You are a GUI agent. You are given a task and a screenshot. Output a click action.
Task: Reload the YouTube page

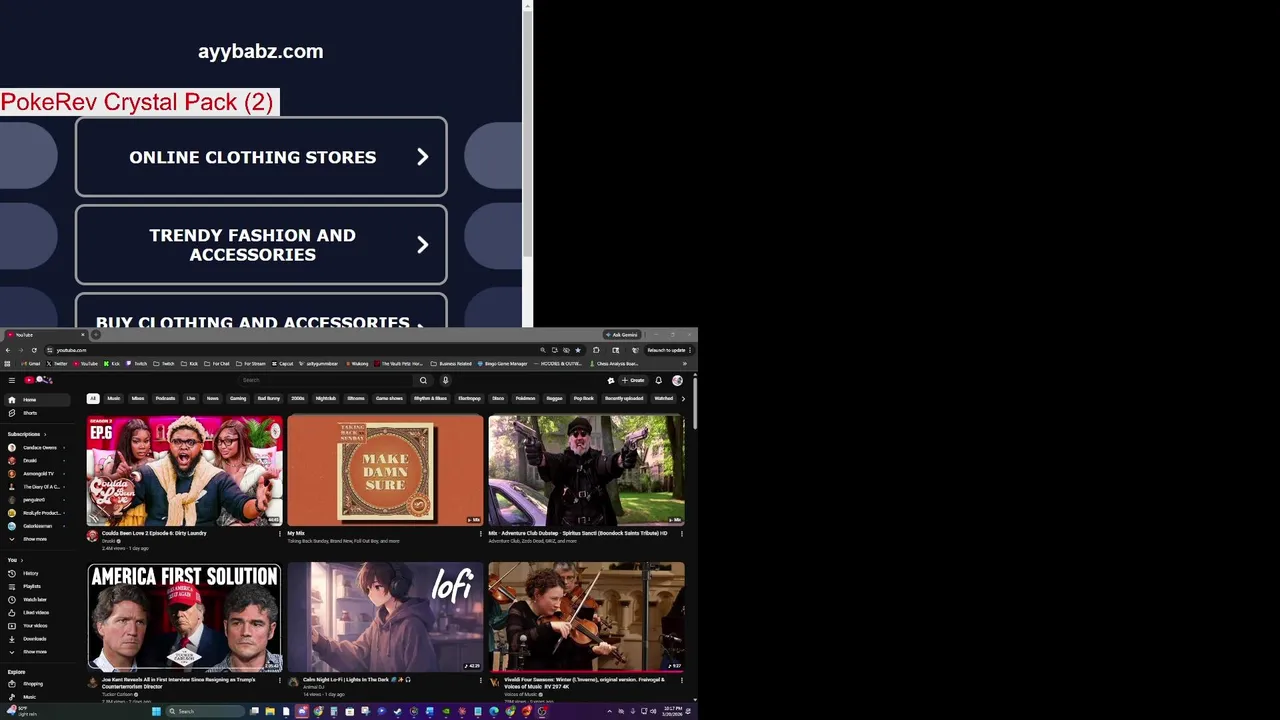(x=34, y=350)
